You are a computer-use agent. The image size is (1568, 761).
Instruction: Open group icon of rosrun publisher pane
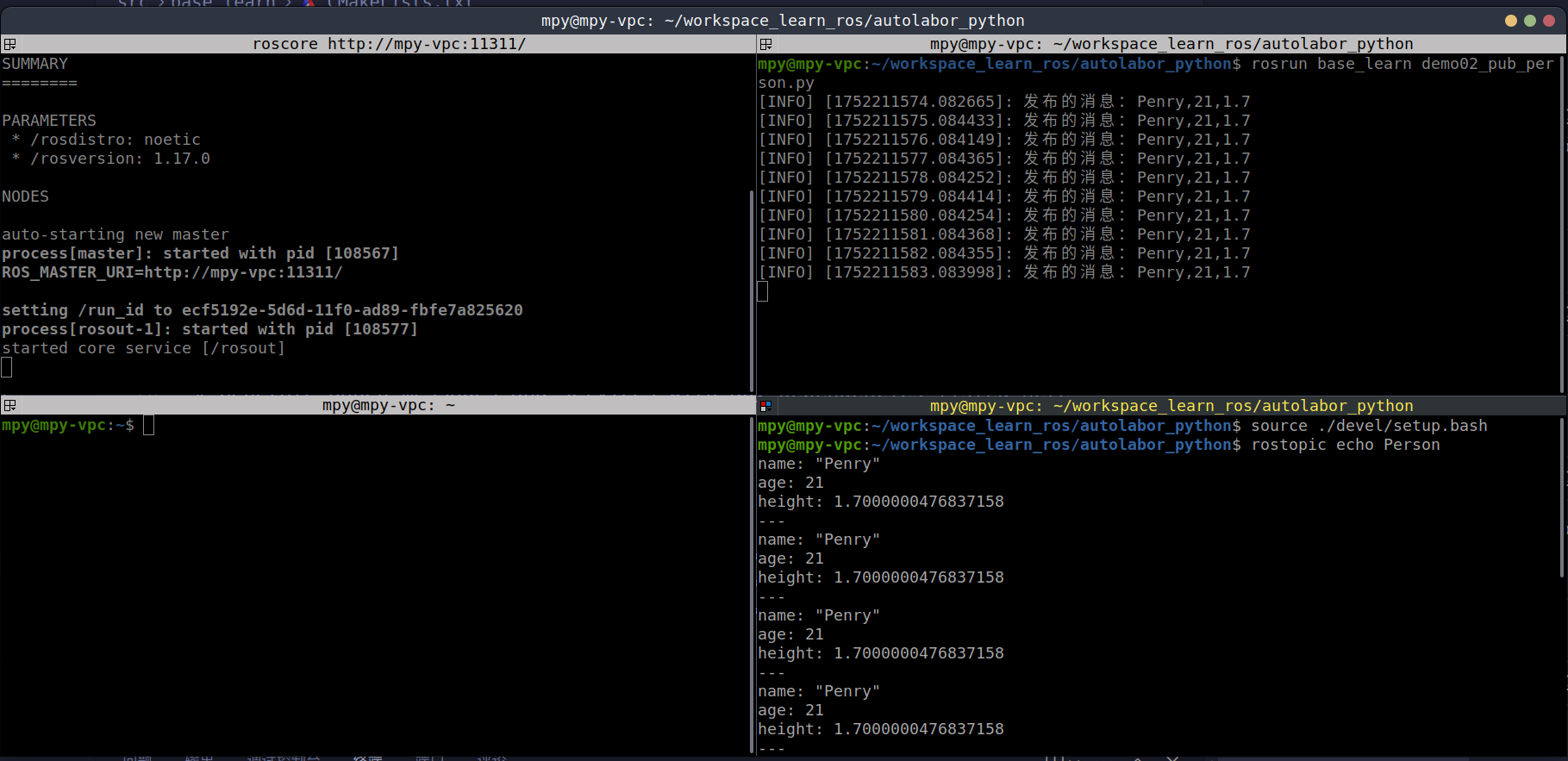click(x=765, y=44)
